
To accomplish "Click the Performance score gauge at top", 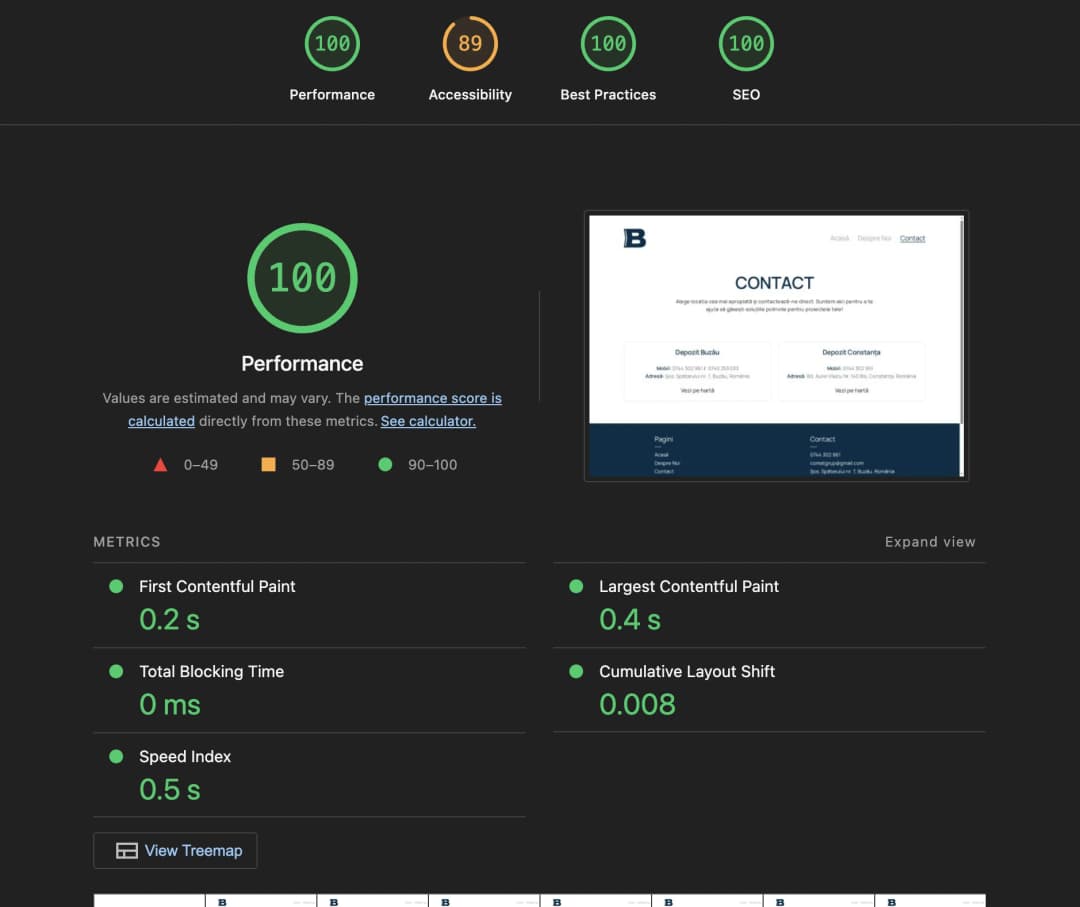I will click(x=332, y=44).
